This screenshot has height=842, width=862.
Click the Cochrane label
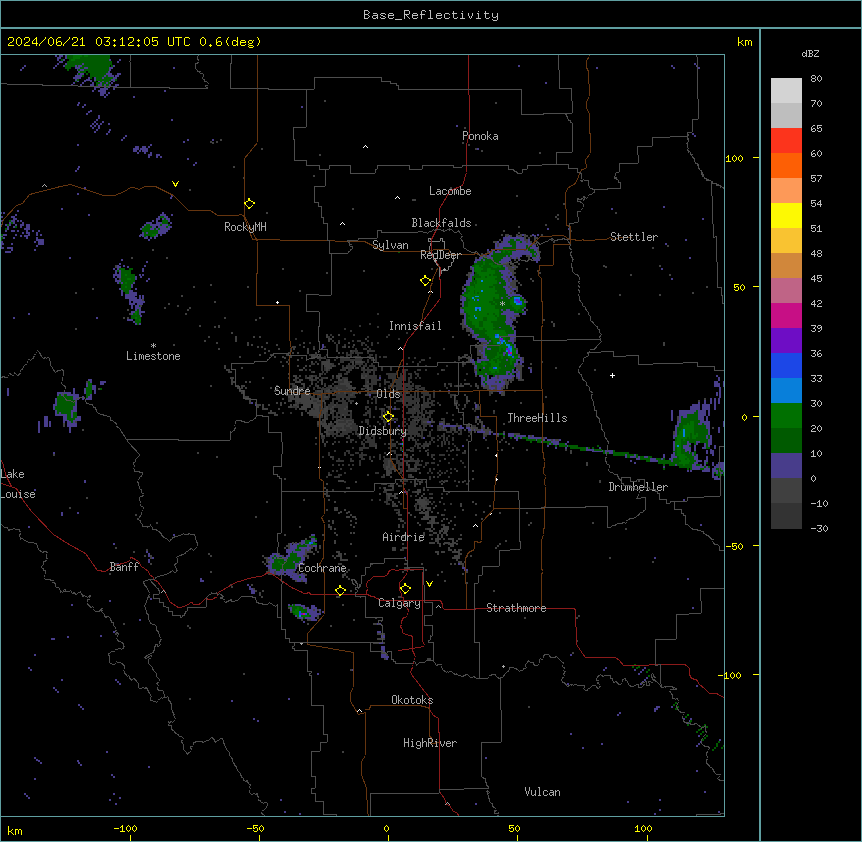click(322, 568)
